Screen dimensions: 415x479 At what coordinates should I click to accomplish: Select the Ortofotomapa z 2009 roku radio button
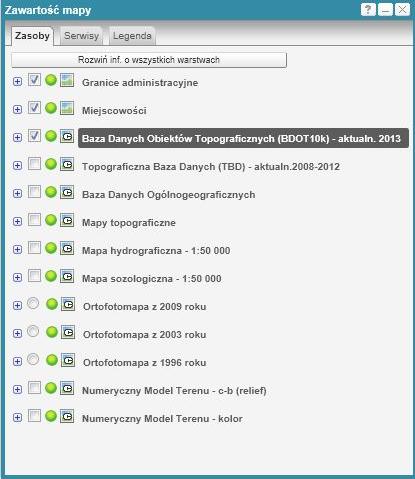[33, 303]
